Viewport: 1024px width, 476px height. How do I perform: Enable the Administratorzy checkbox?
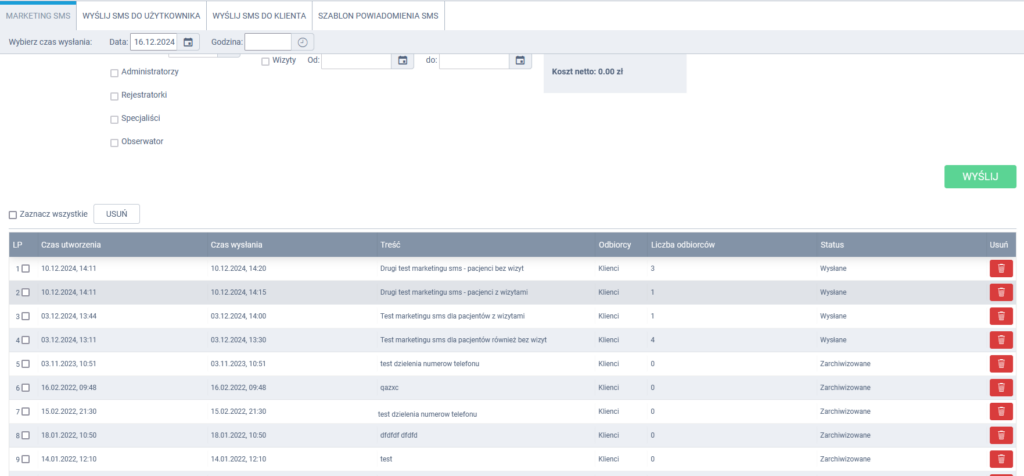(114, 73)
